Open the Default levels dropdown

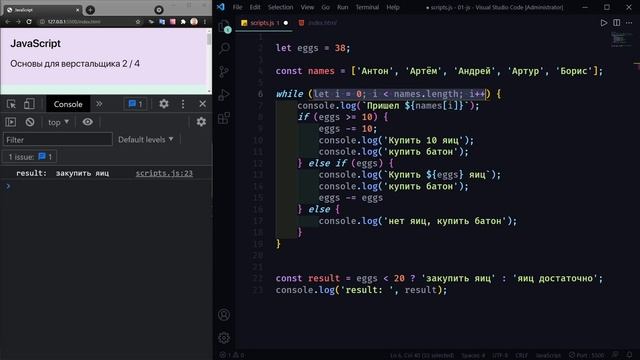[x=146, y=140]
